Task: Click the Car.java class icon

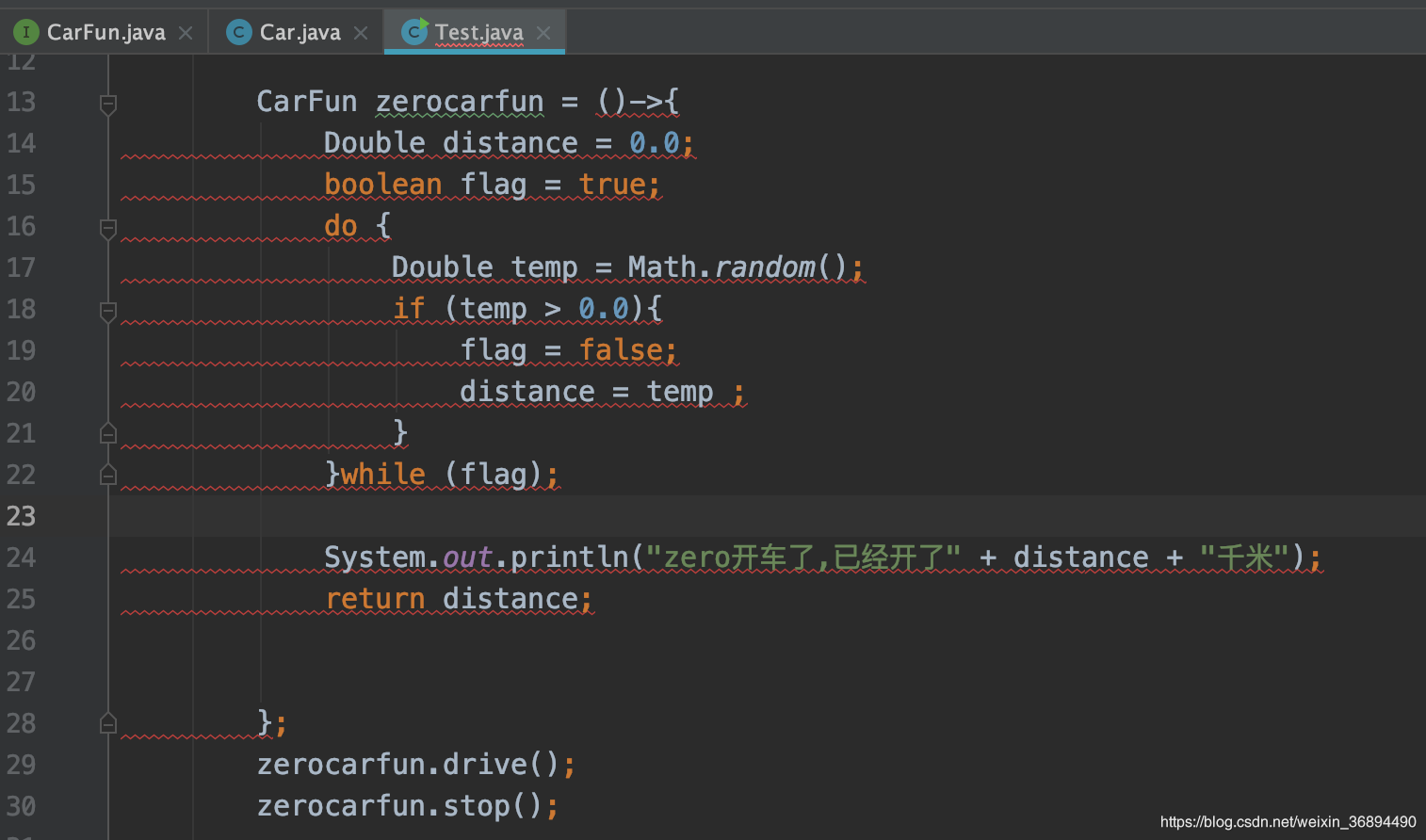Action: tap(239, 32)
